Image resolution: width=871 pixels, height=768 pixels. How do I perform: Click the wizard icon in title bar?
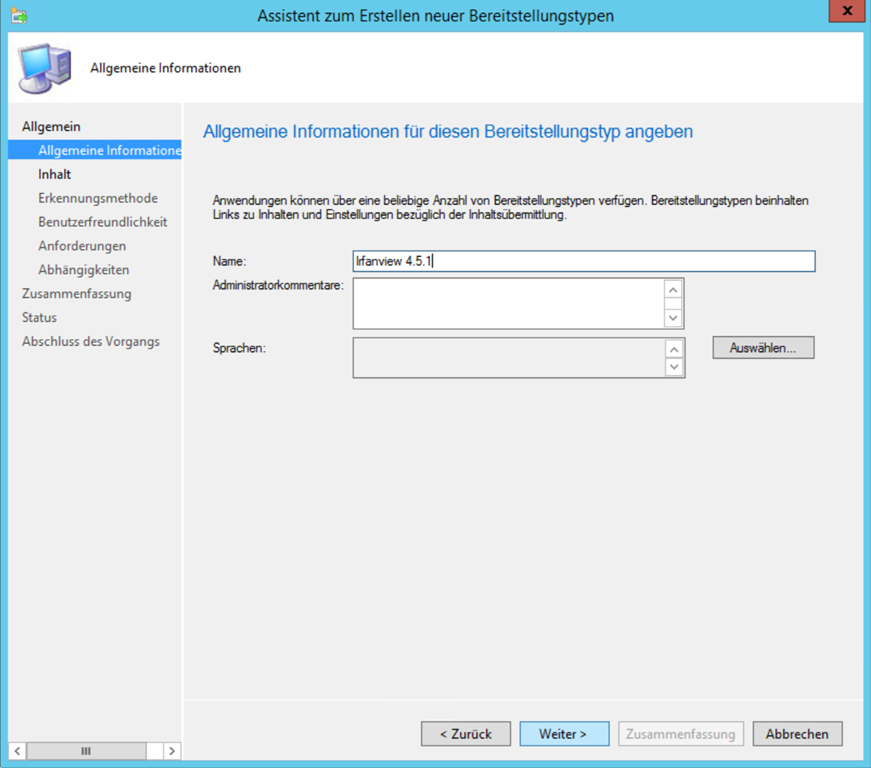18,16
